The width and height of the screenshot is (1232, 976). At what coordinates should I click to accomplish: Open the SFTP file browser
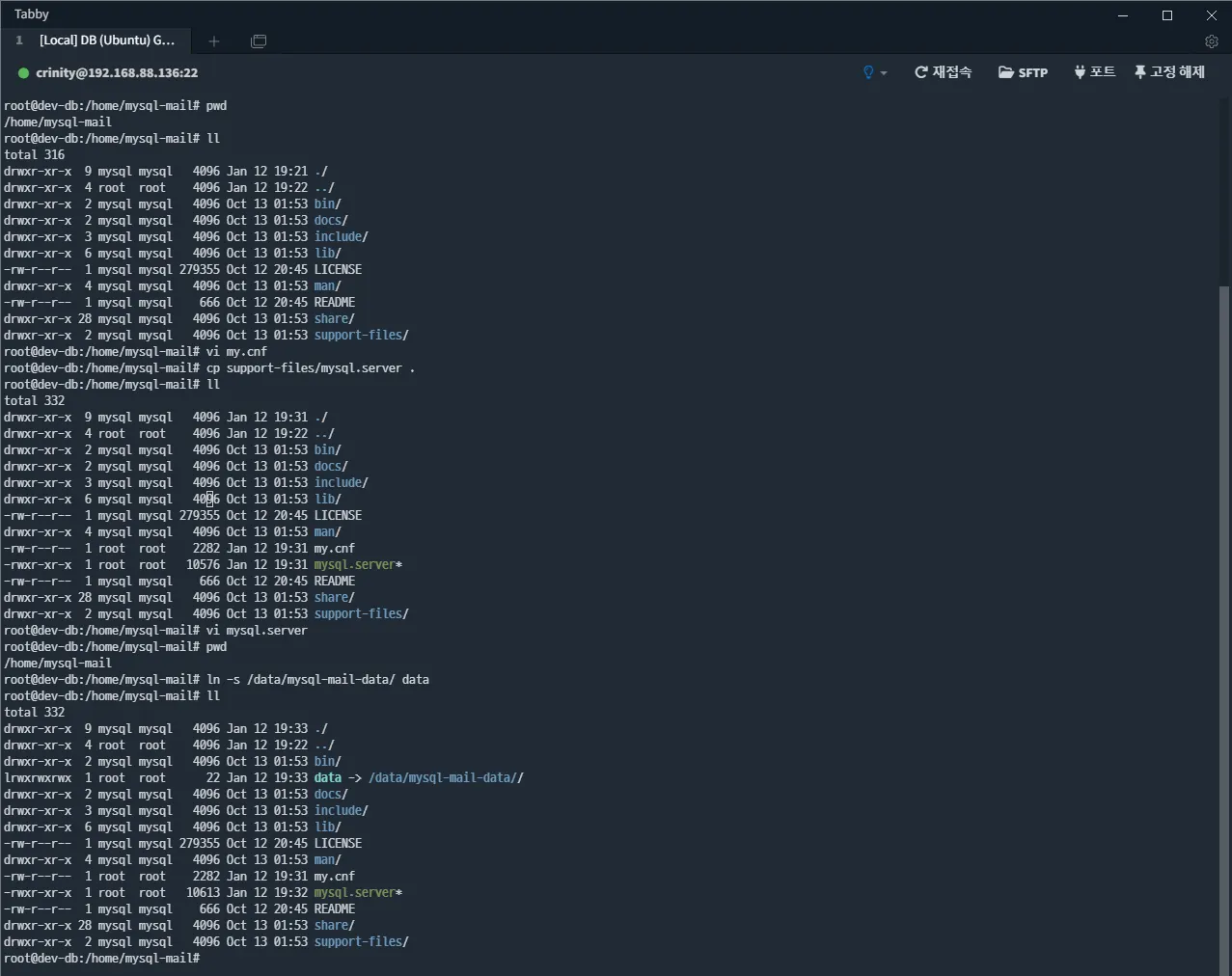(x=1023, y=72)
